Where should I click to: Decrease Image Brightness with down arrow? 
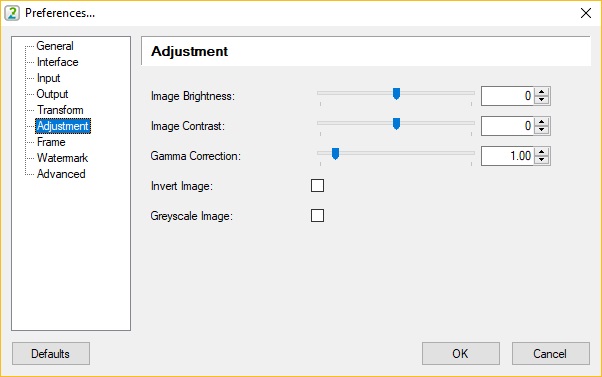[542, 100]
